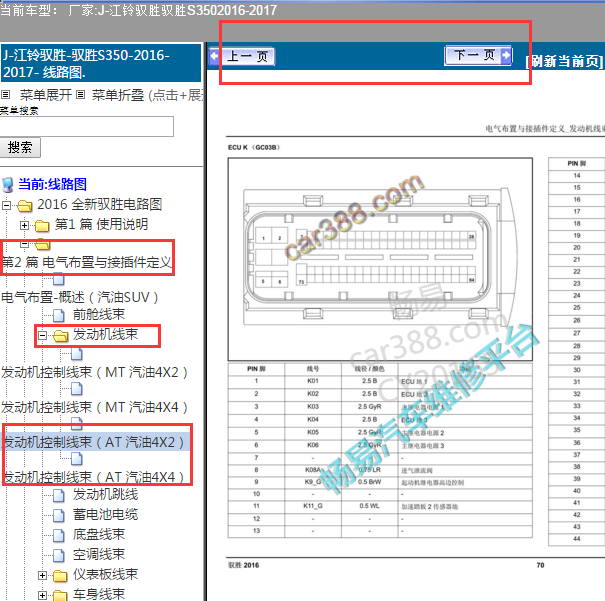The height and width of the screenshot is (601, 605).
Task: Go to next page with 下一页 button
Action: (478, 56)
